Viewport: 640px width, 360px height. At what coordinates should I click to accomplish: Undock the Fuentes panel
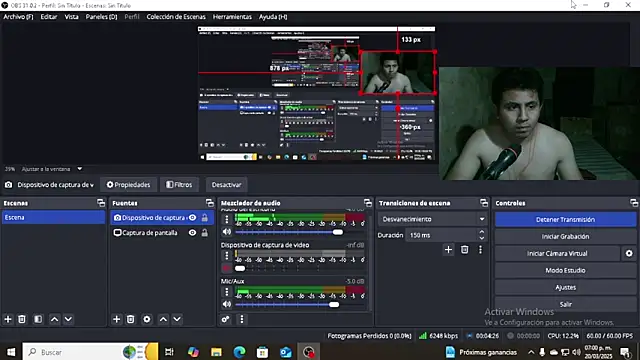tap(209, 203)
